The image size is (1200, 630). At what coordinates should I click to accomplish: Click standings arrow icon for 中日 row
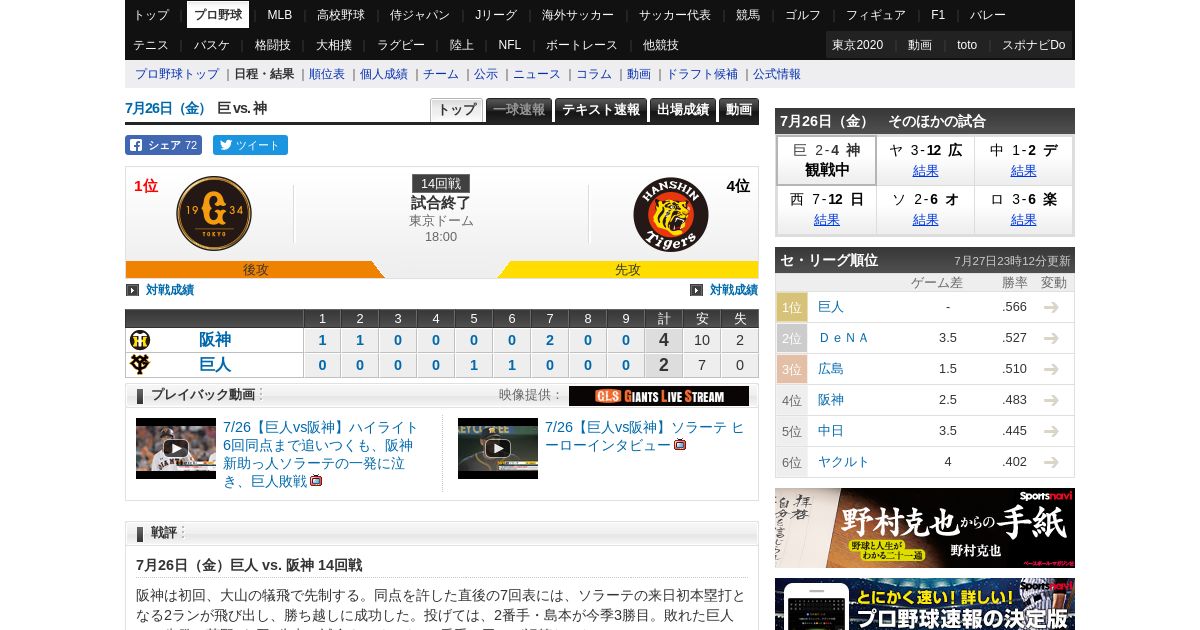[x=1051, y=431]
